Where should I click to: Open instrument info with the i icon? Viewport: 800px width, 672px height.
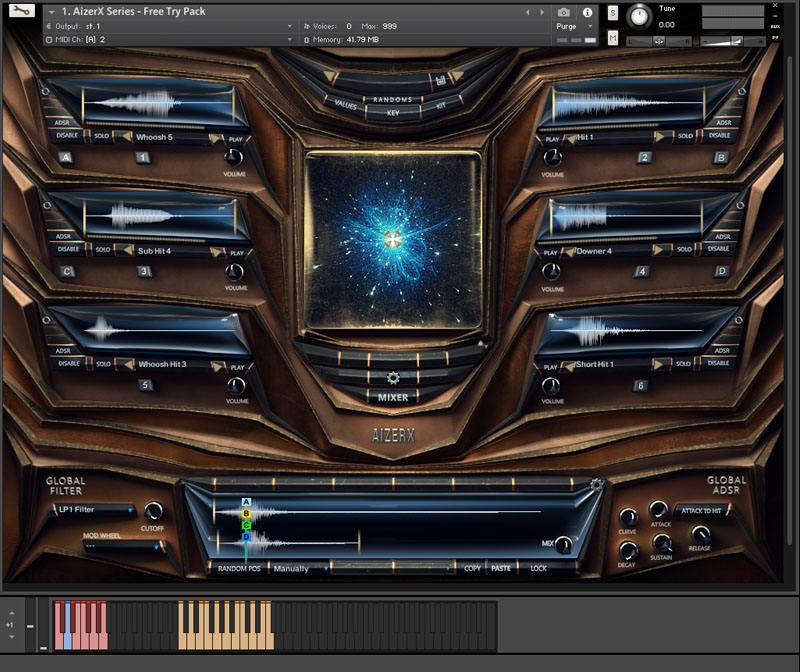(x=587, y=12)
